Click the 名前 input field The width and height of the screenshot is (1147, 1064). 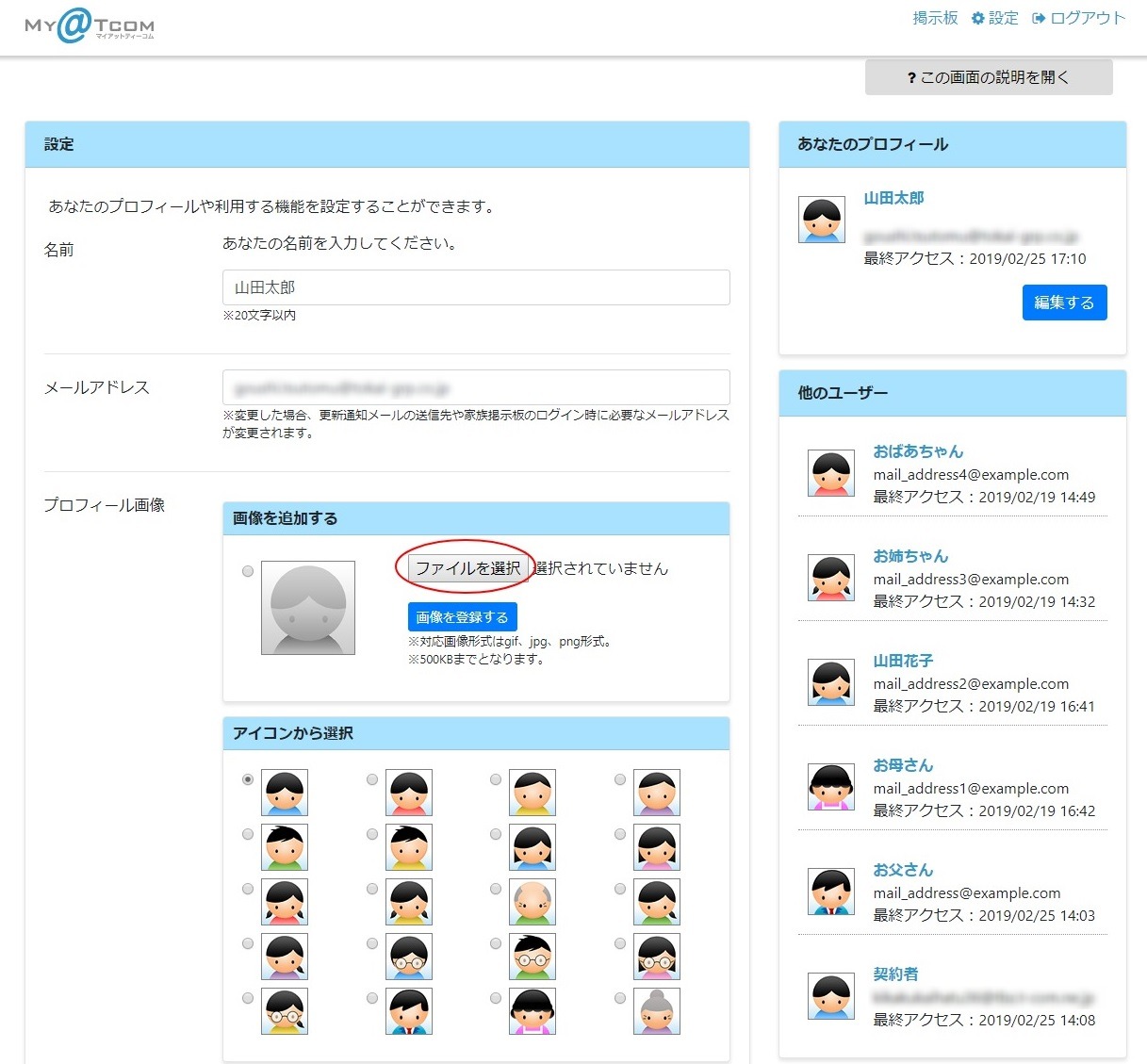point(476,287)
